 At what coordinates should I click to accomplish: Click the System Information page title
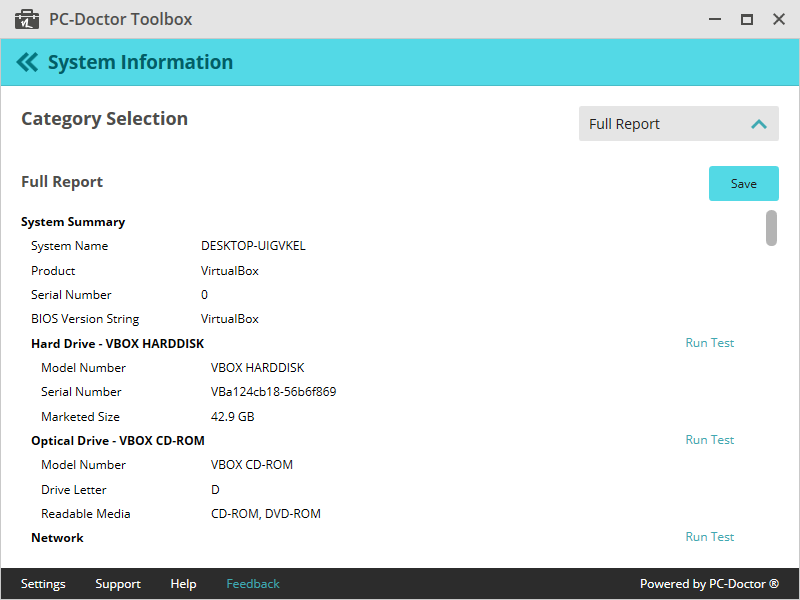[x=140, y=62]
